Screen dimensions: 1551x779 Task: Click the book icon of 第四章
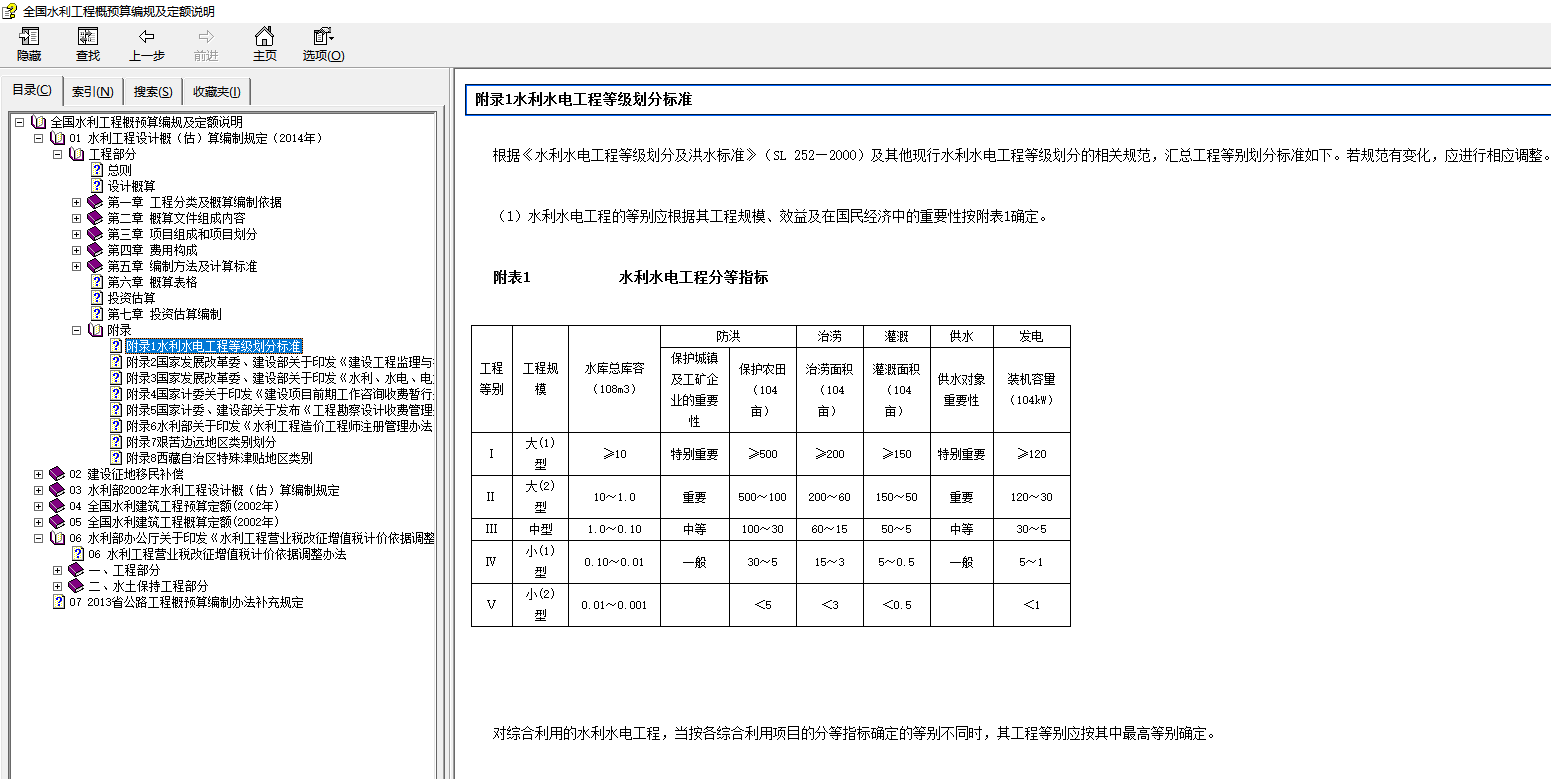pos(95,250)
